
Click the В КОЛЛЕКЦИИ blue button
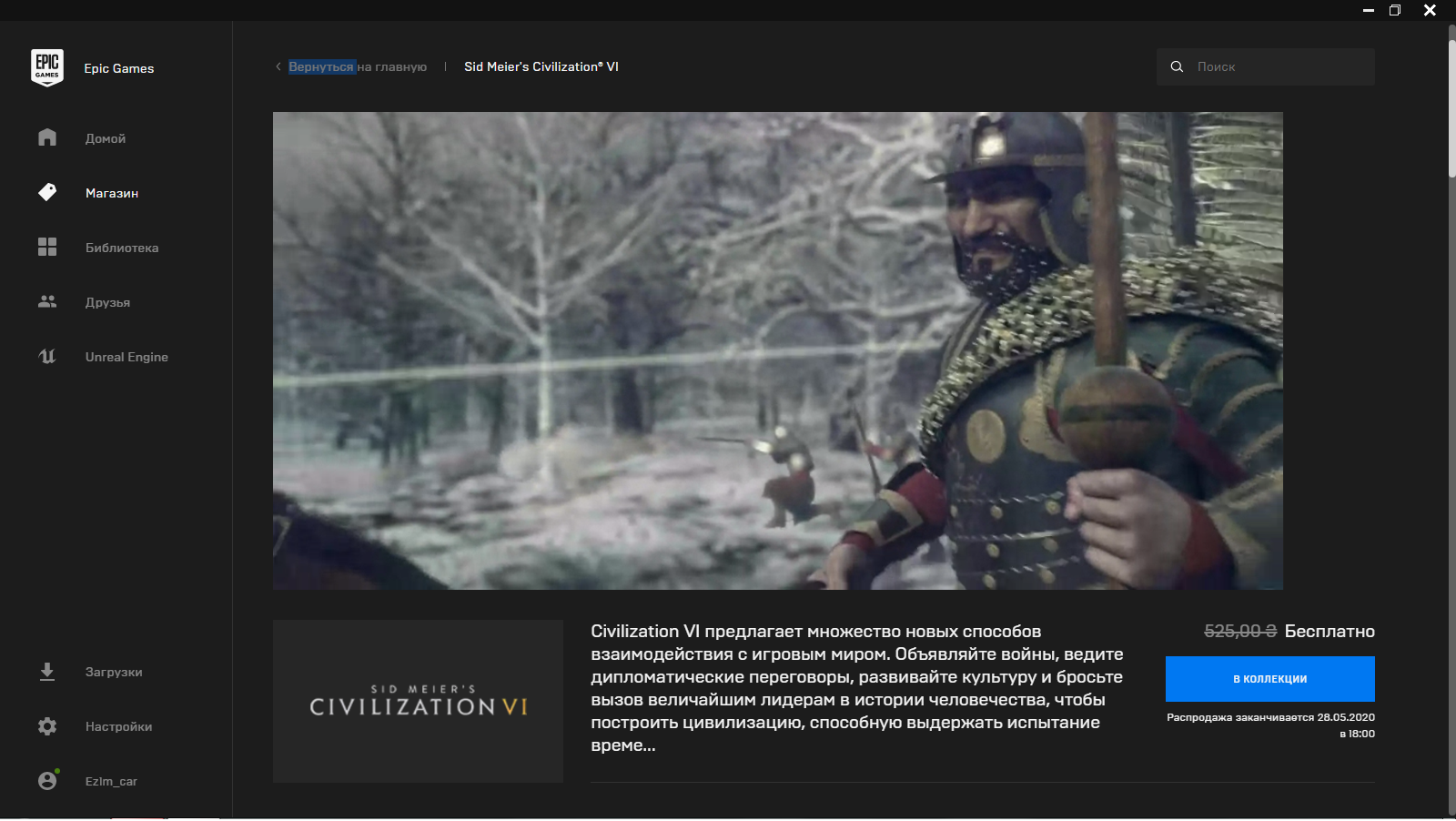click(1270, 679)
